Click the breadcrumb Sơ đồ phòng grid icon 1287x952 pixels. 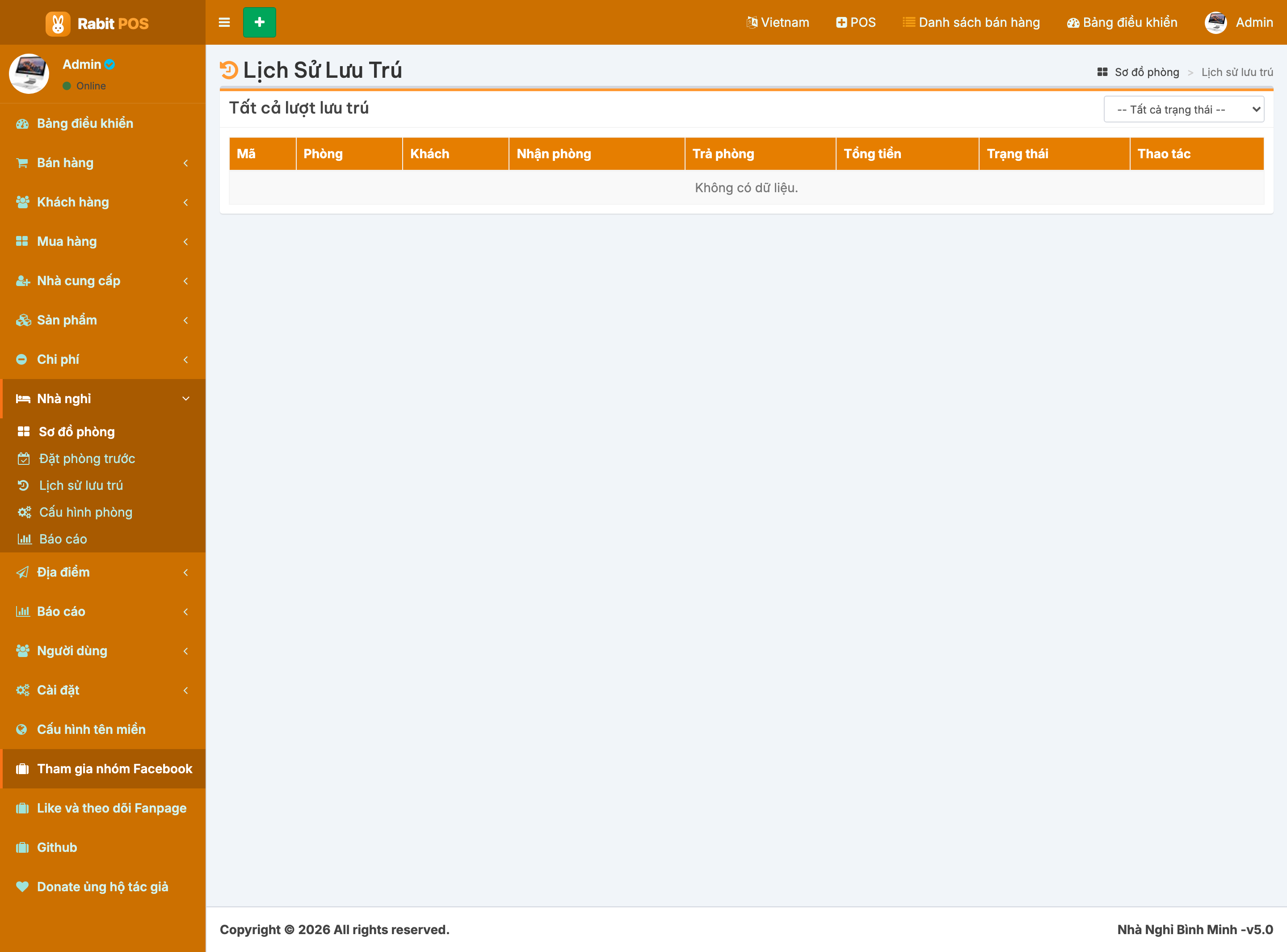pos(1102,72)
